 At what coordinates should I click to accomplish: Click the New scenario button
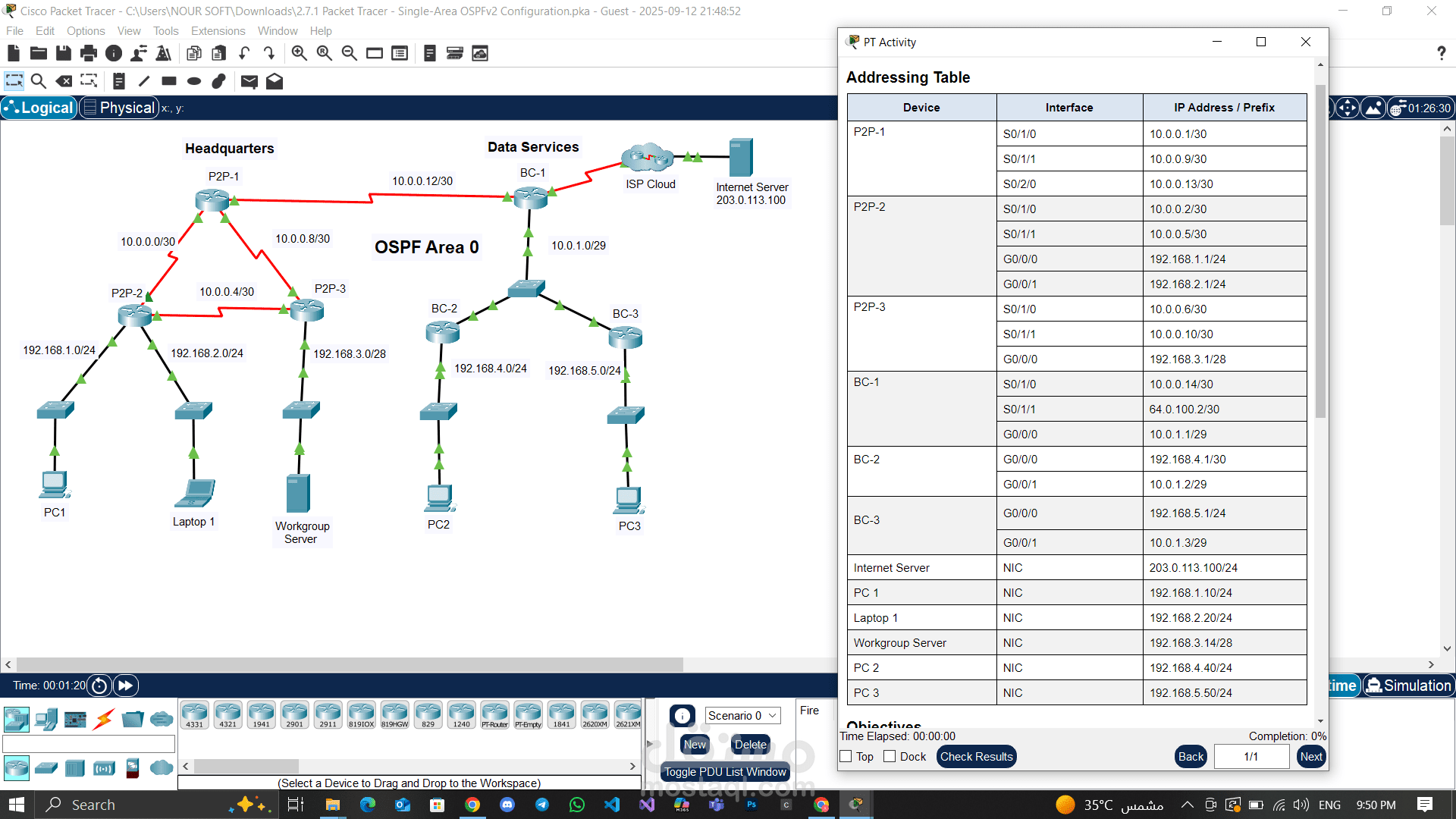pos(695,745)
